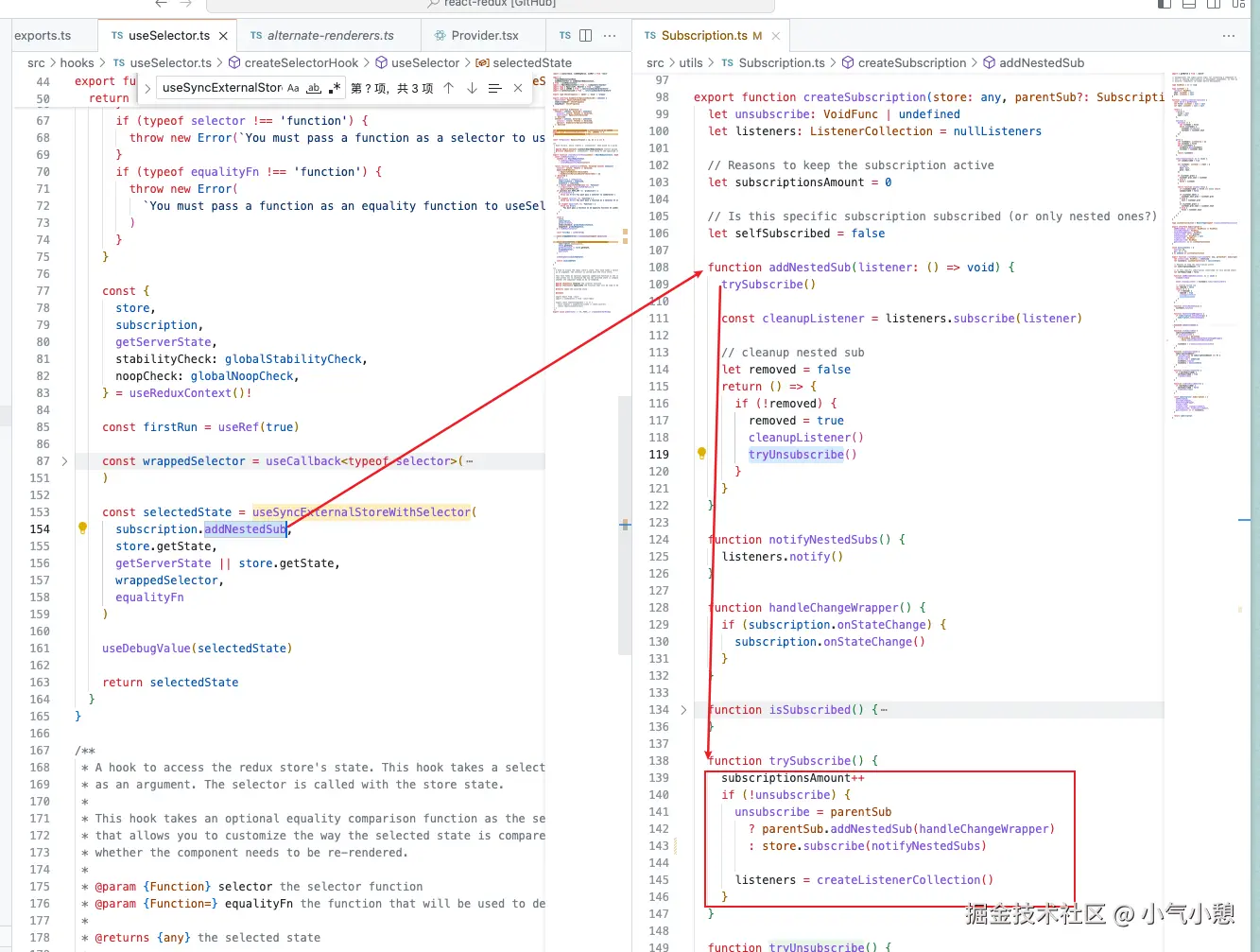Click the right src breadcrumb
Screen dimensions: 1260x952
655,63
